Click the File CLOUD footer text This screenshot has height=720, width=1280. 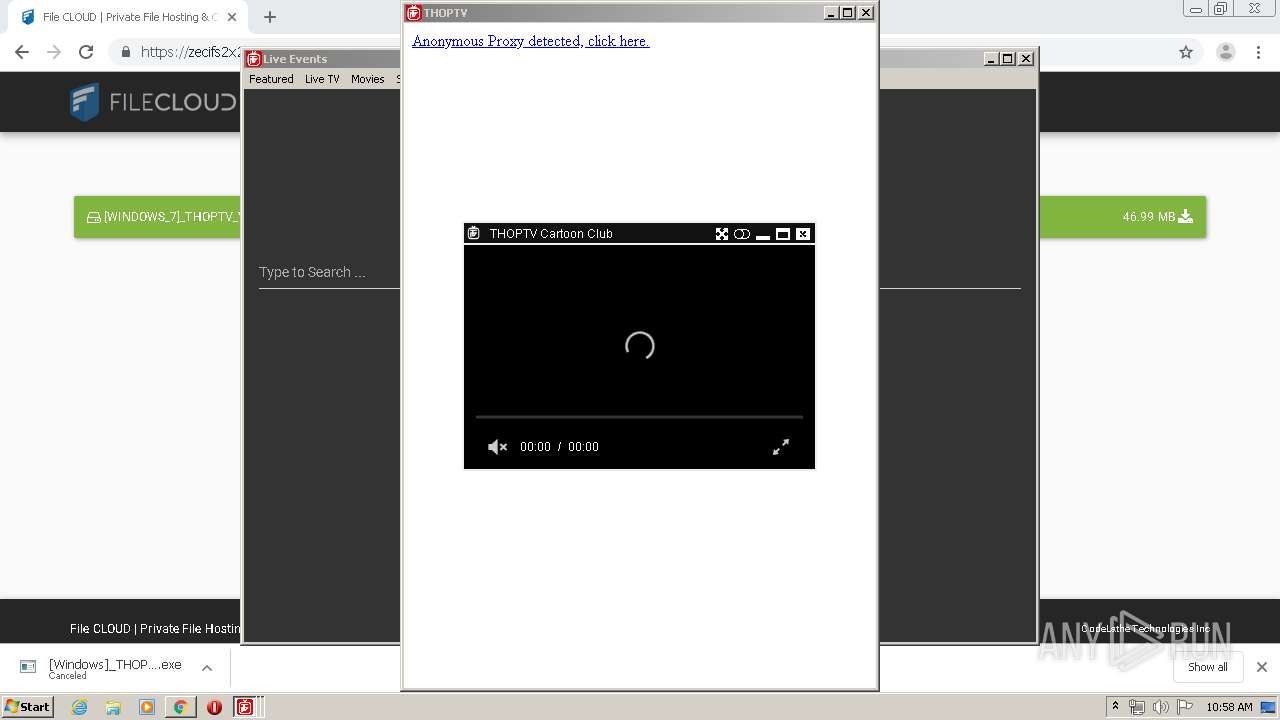click(155, 629)
